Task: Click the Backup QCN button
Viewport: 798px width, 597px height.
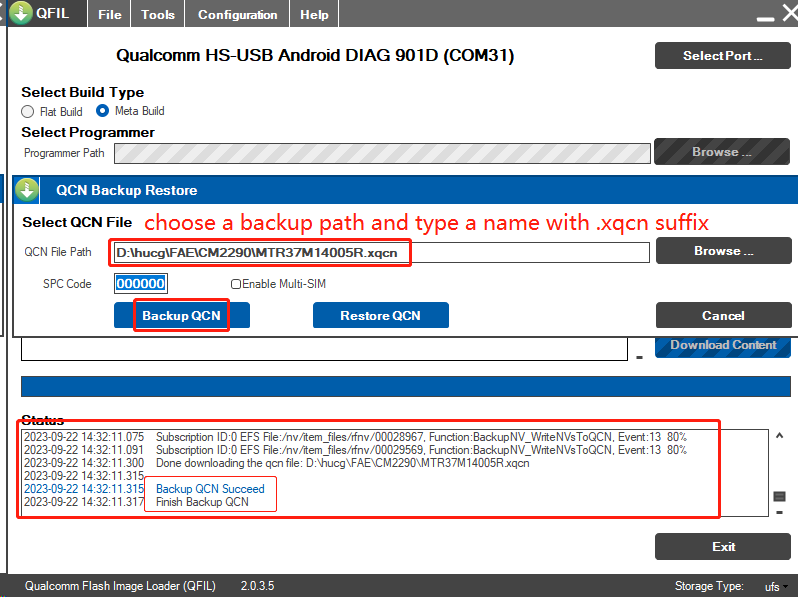Action: [182, 316]
